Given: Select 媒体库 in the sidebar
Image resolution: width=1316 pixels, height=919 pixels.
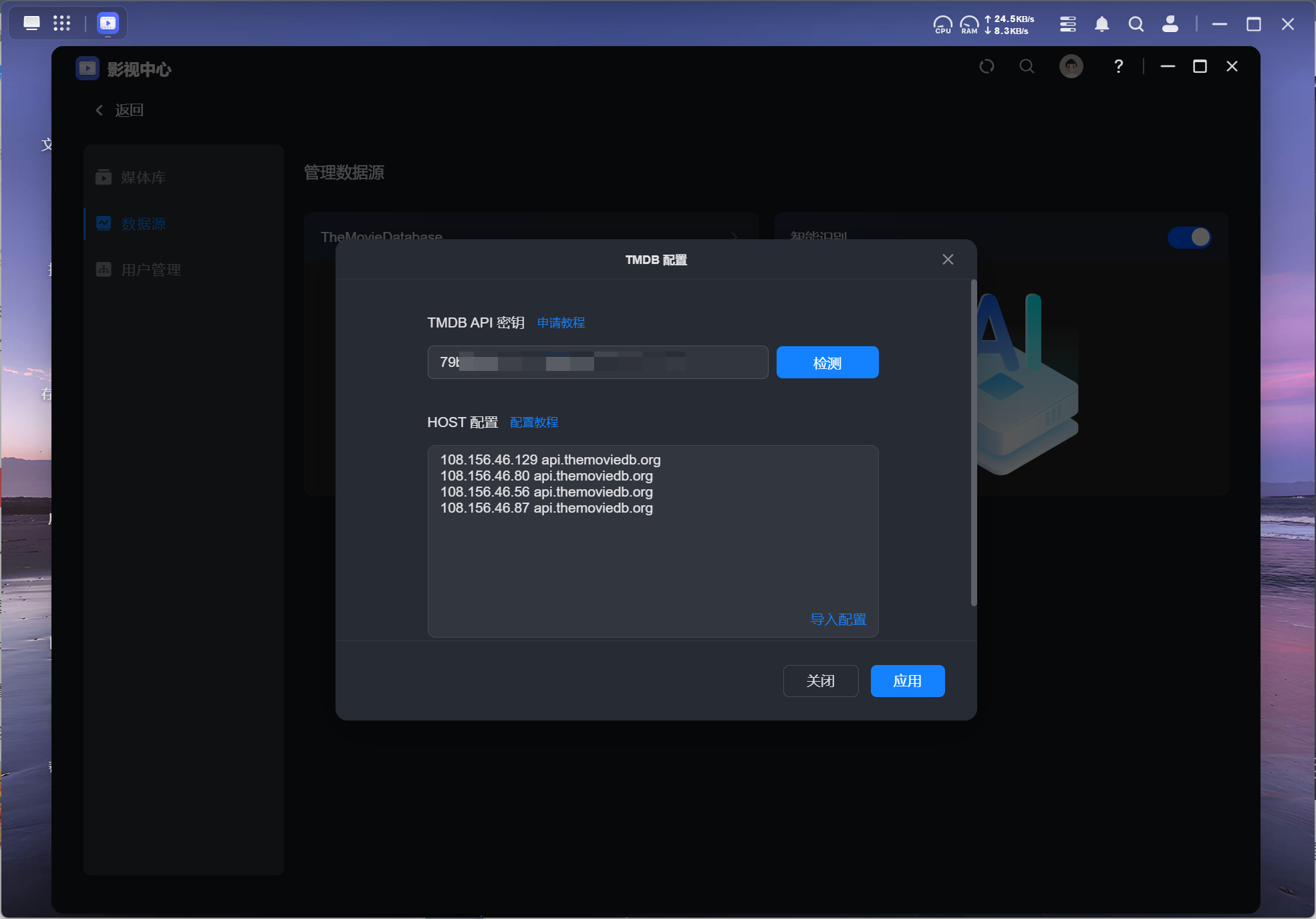Looking at the screenshot, I should coord(143,177).
